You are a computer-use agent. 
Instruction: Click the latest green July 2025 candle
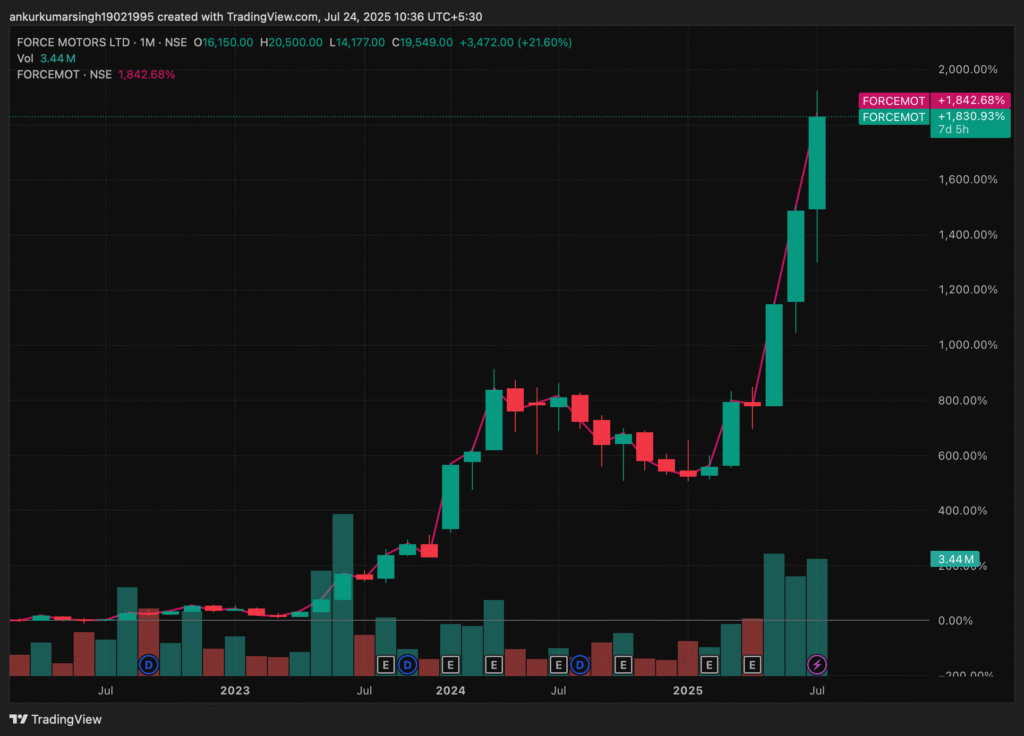pyautogui.click(x=817, y=163)
